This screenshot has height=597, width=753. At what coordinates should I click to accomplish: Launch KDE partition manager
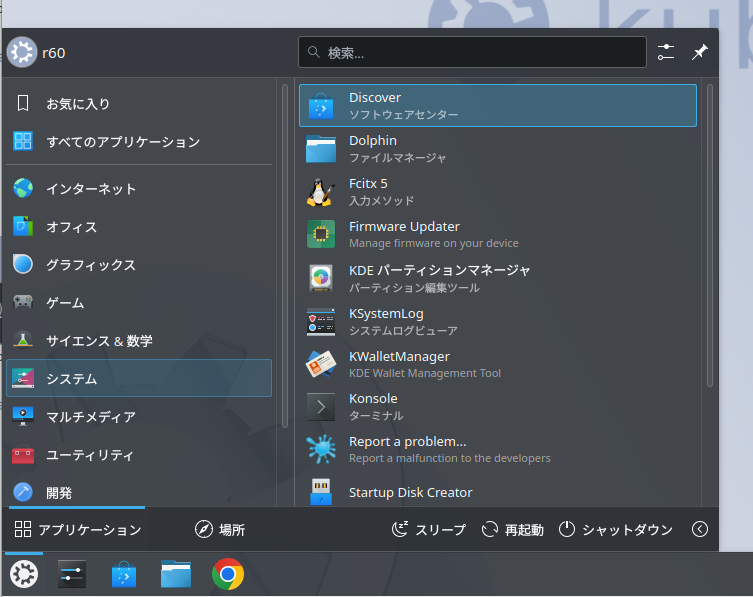coord(497,277)
